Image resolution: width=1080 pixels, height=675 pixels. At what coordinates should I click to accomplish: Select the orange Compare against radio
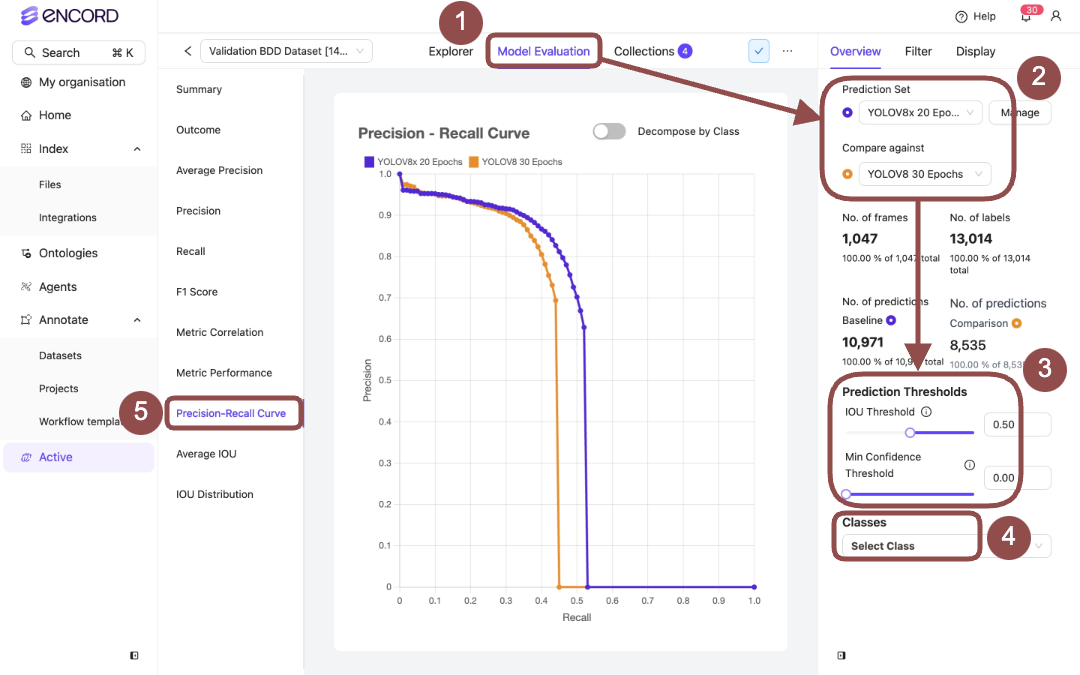tap(847, 174)
